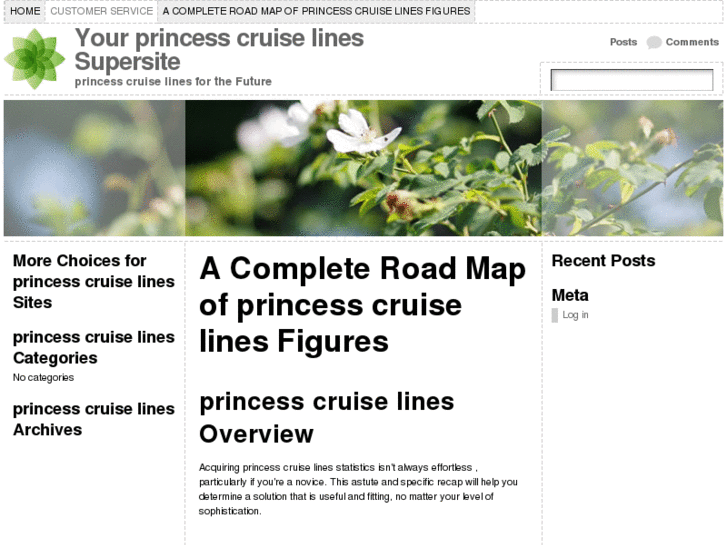The width and height of the screenshot is (727, 545).
Task: Select the 'No categories' text
Action: coord(44,378)
